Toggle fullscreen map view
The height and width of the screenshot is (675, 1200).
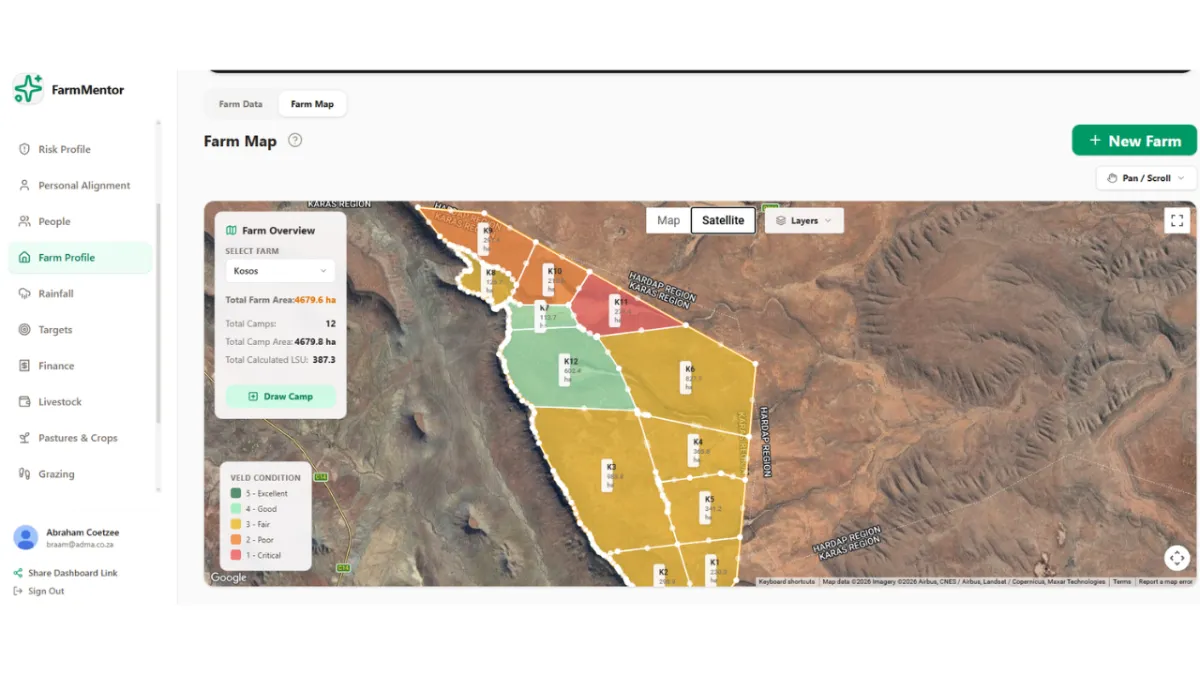1177,221
